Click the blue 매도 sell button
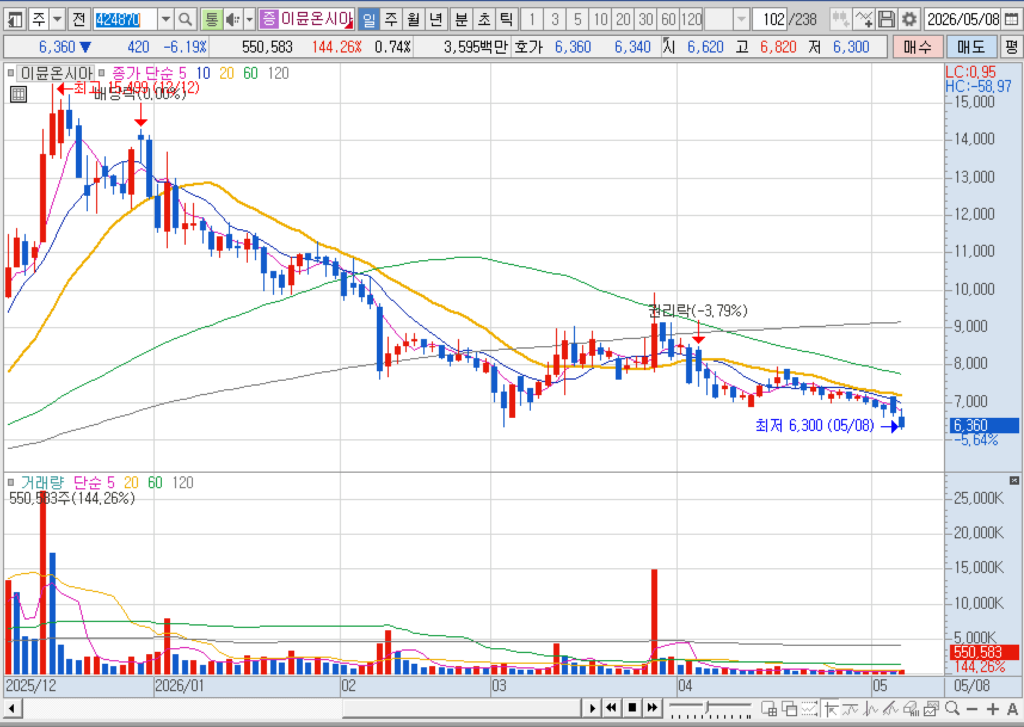This screenshot has height=727, width=1024. click(971, 47)
